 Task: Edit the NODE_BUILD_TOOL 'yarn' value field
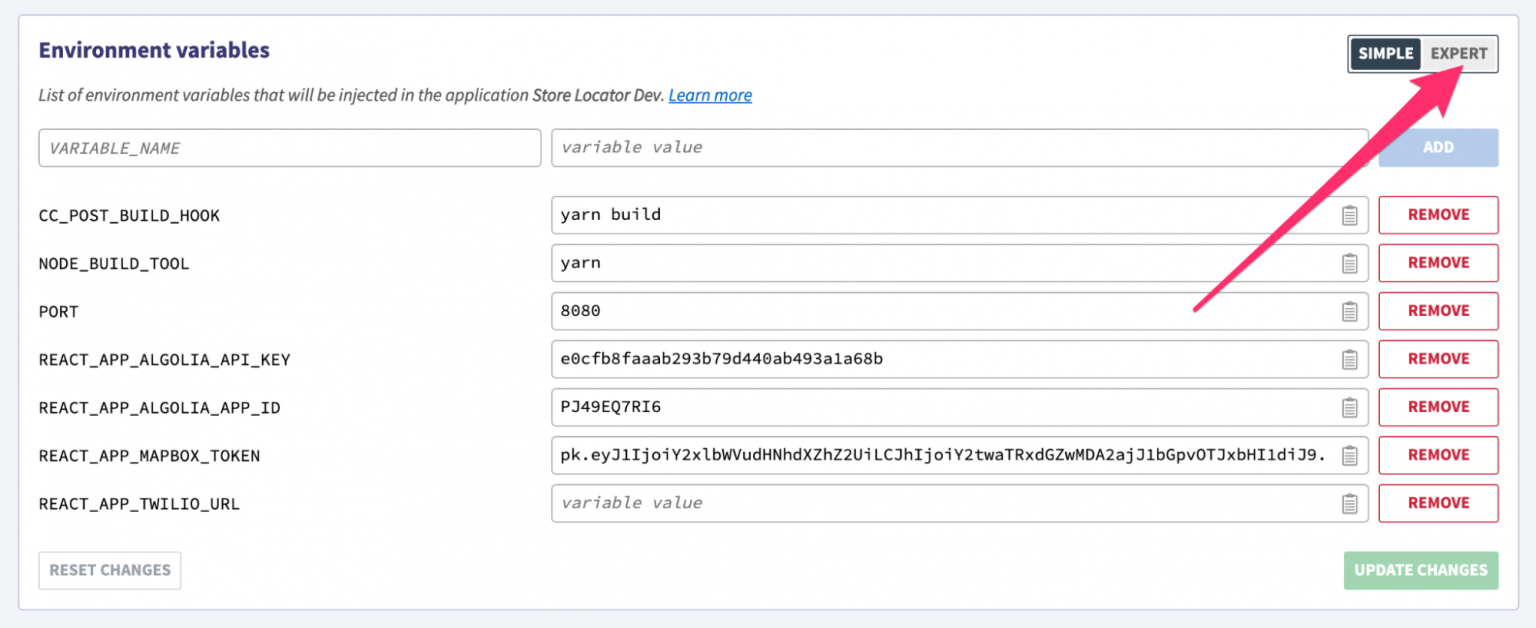pyautogui.click(x=960, y=263)
